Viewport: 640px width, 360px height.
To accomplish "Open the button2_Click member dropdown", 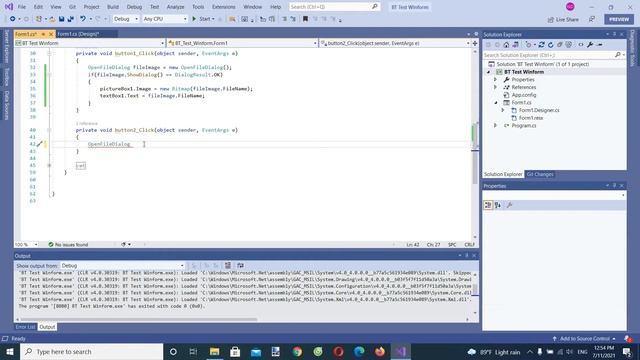I will tap(395, 43).
